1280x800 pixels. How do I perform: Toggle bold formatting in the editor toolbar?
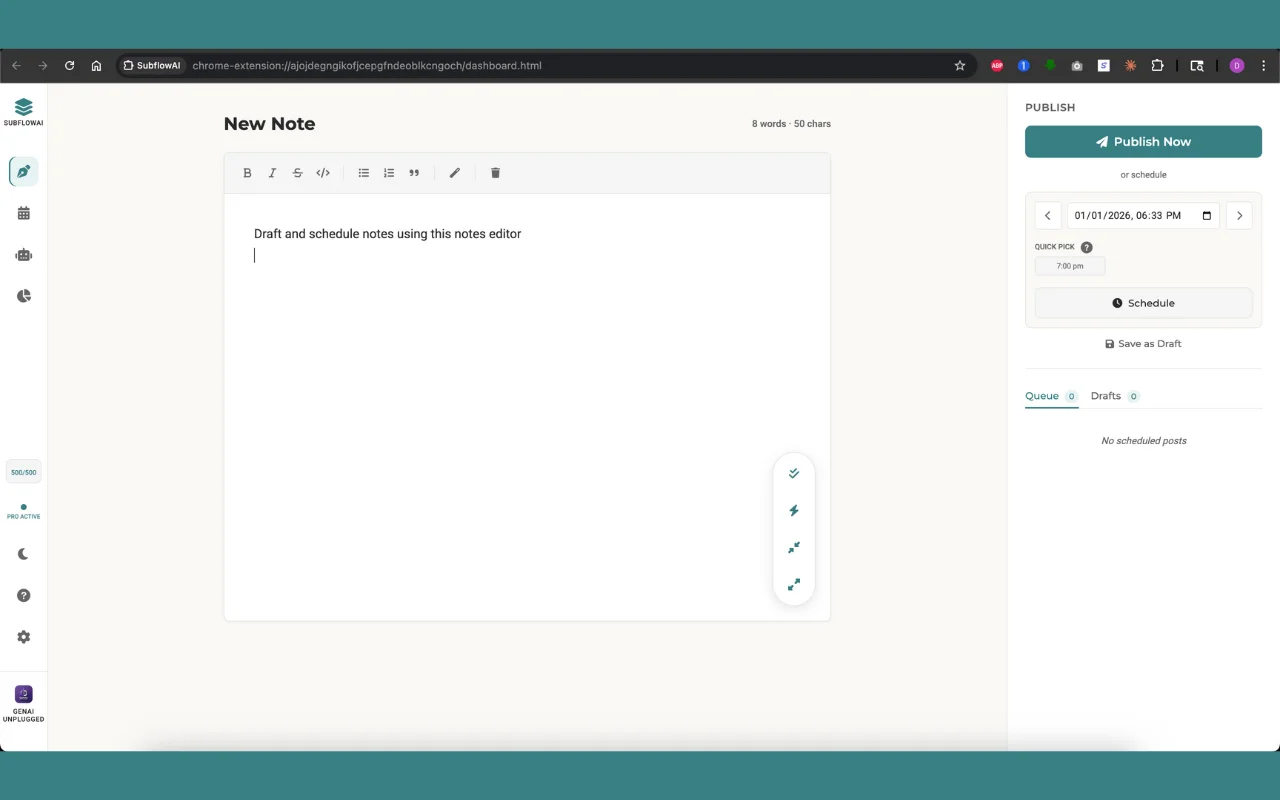(x=247, y=172)
